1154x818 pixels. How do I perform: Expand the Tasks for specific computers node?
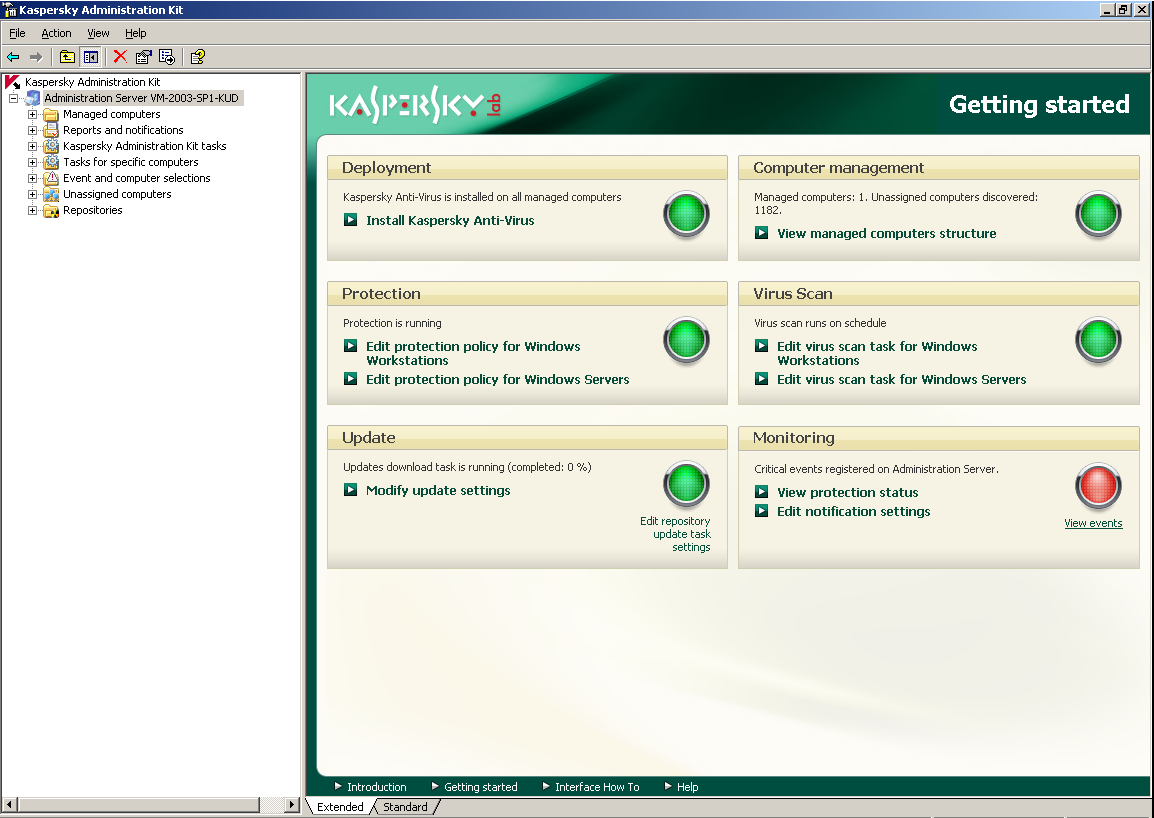[32, 162]
